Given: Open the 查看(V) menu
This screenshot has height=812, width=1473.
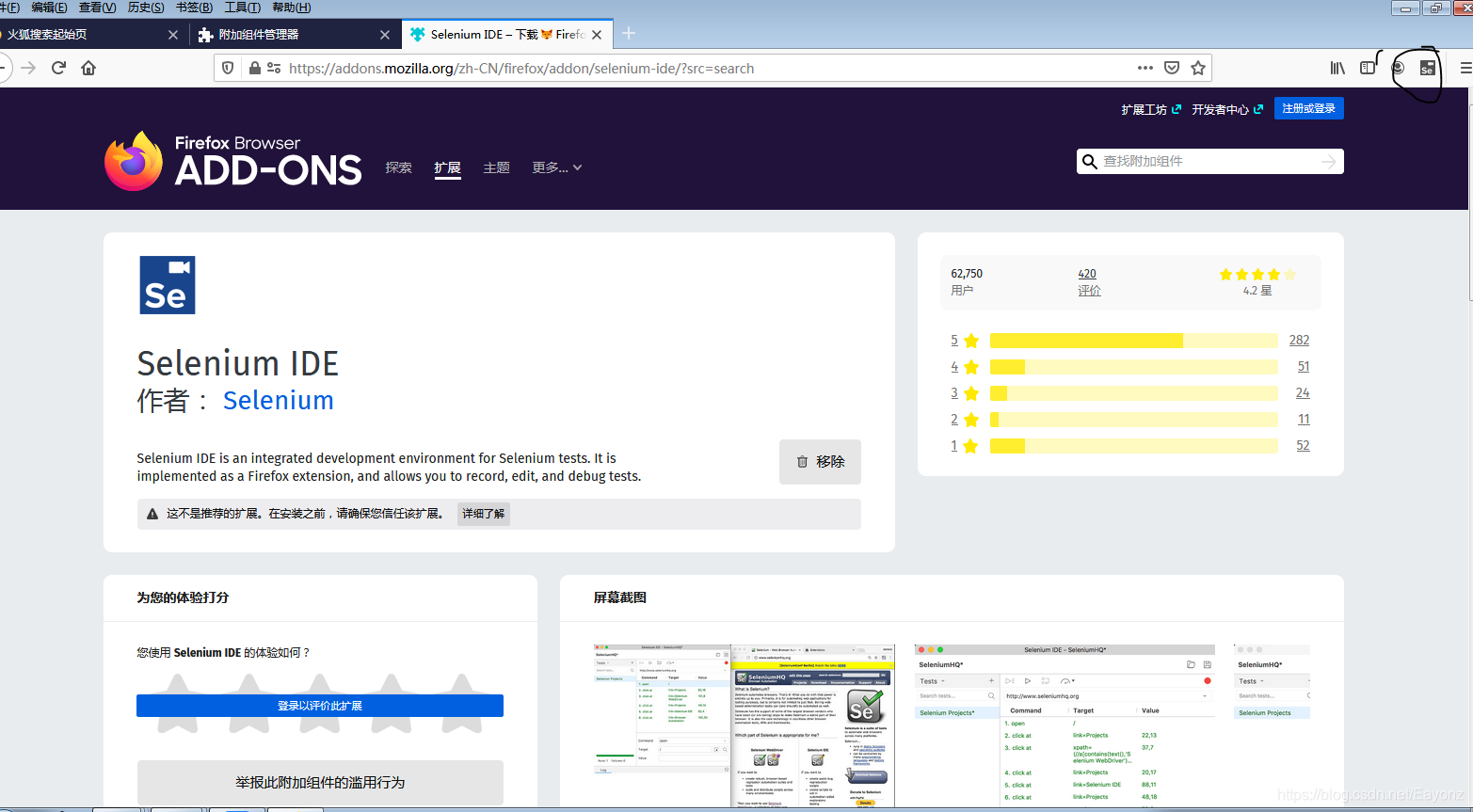Looking at the screenshot, I should 97,8.
